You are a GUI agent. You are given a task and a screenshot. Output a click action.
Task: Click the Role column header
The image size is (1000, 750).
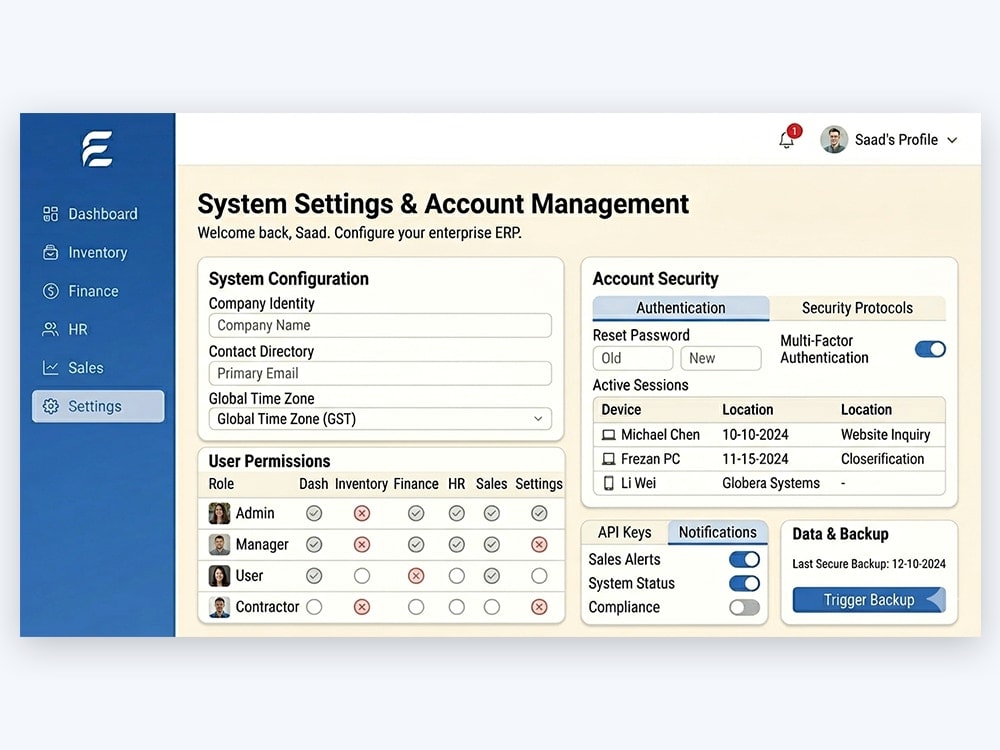pos(221,484)
